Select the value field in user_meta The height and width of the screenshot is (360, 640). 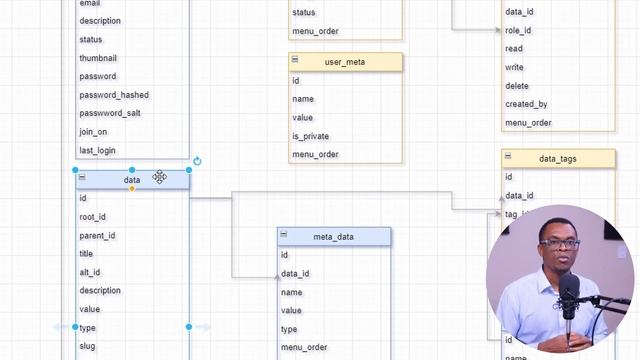(x=345, y=118)
